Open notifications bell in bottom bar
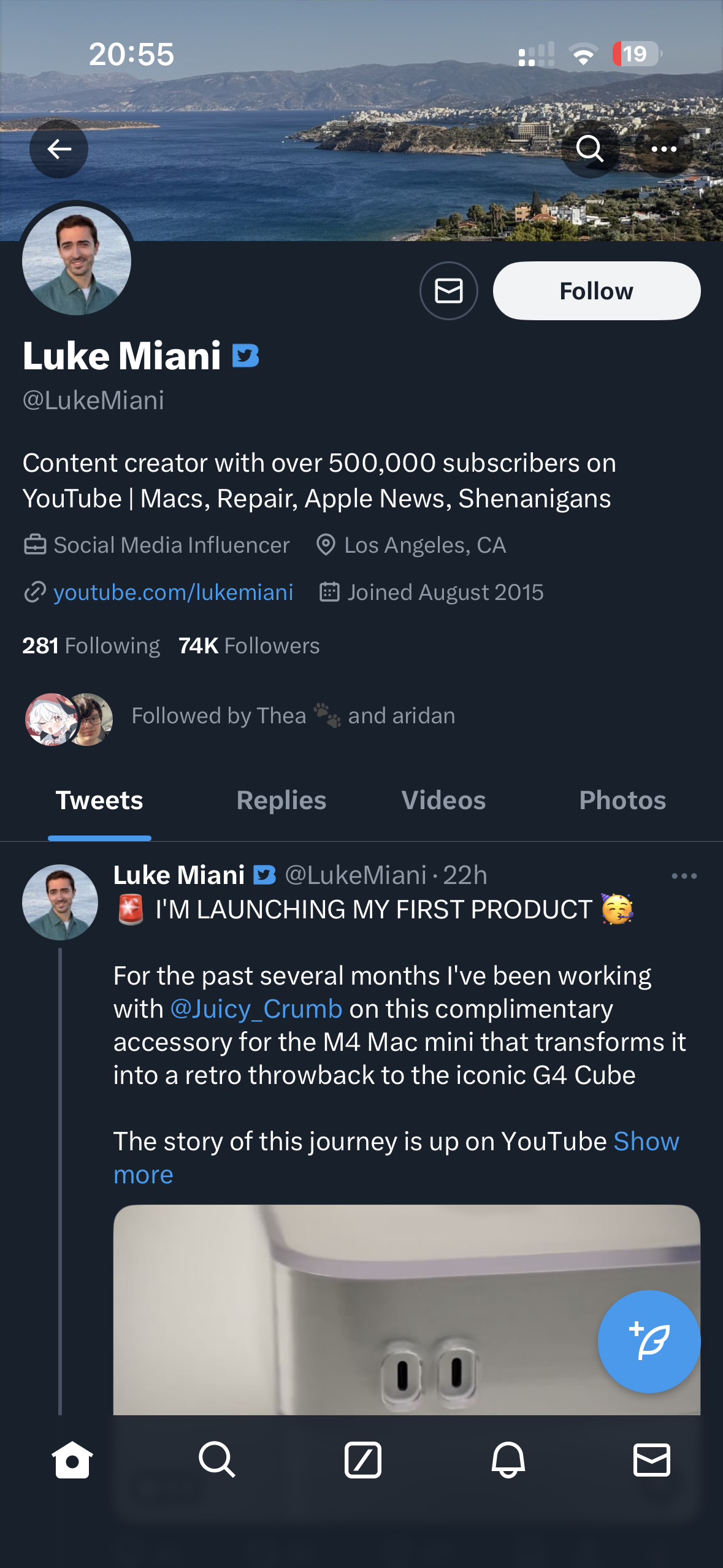This screenshot has height=1568, width=723. [508, 1459]
